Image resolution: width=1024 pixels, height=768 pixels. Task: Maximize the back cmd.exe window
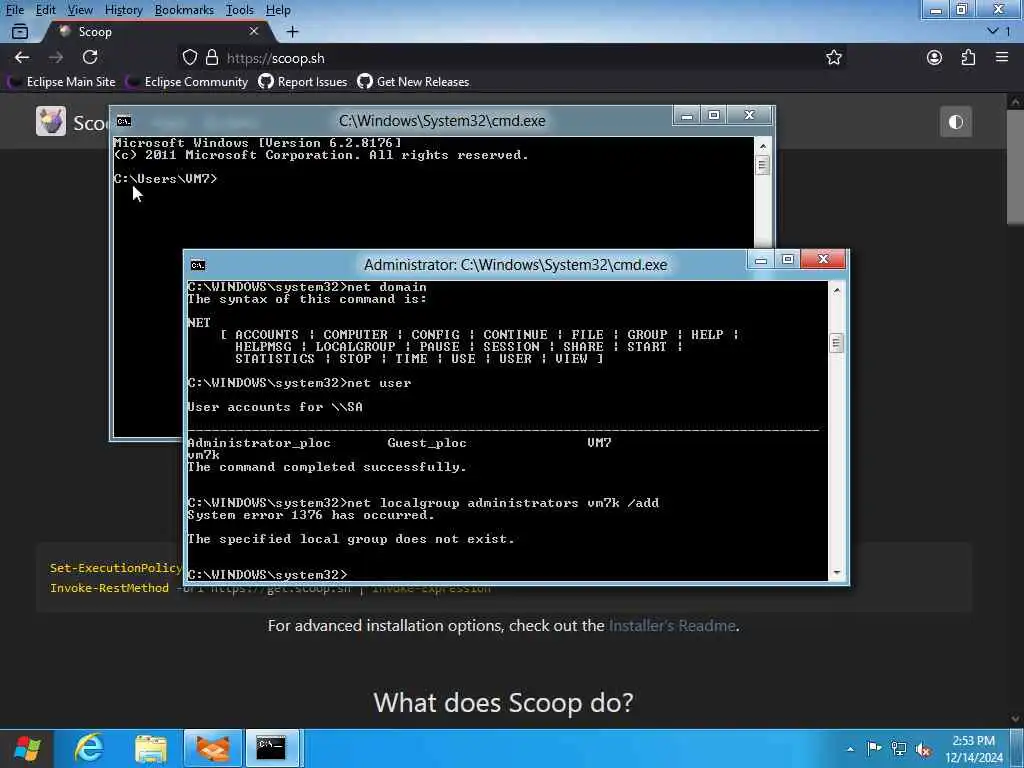(x=714, y=116)
